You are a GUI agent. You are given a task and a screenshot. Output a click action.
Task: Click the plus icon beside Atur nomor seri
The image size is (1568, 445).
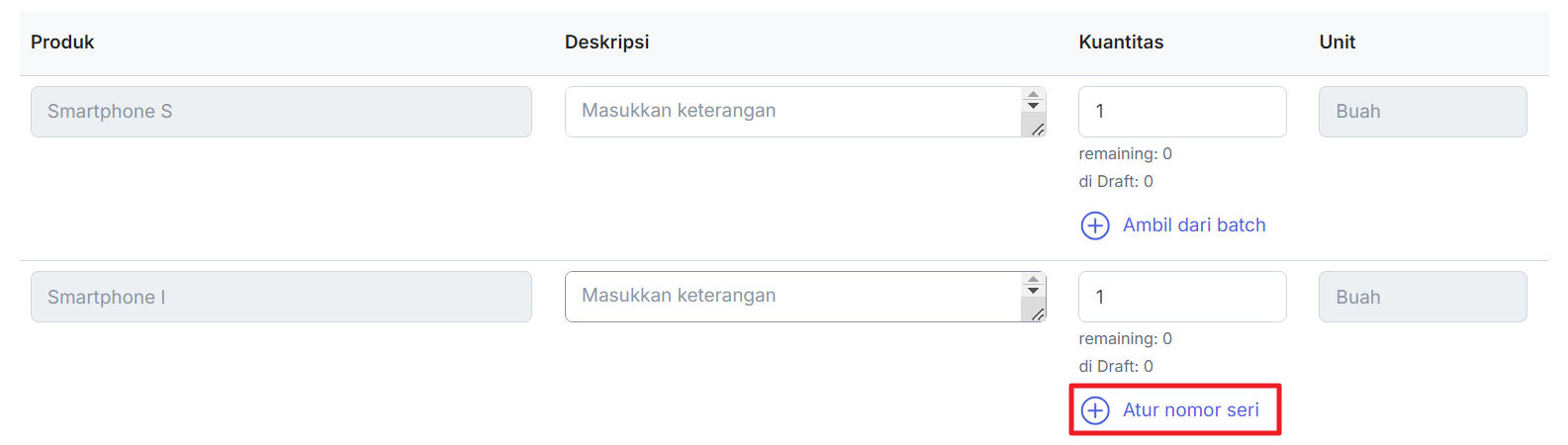[x=1095, y=410]
